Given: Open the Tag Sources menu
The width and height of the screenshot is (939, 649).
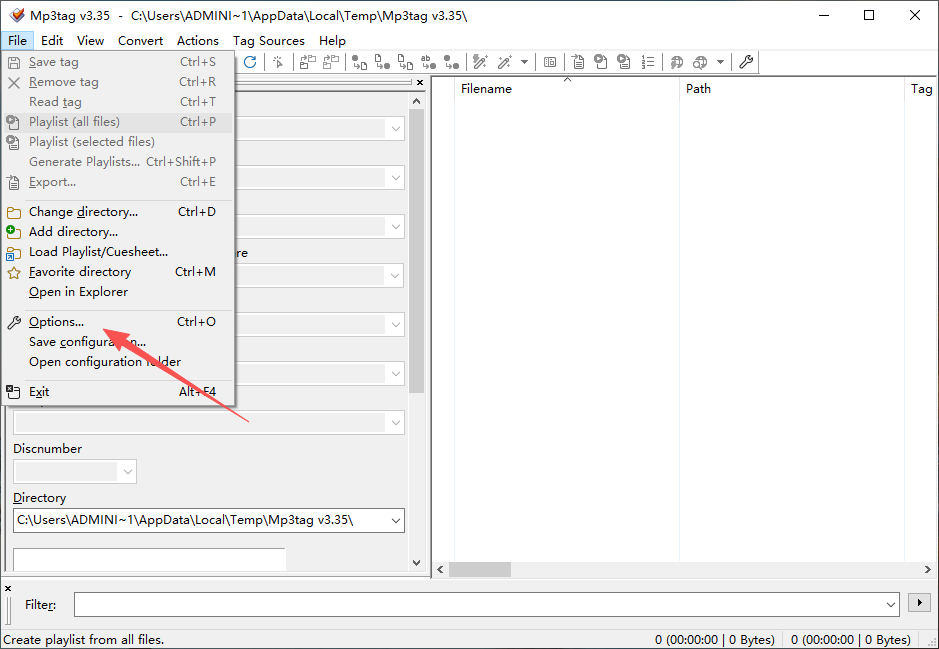Looking at the screenshot, I should tap(268, 41).
